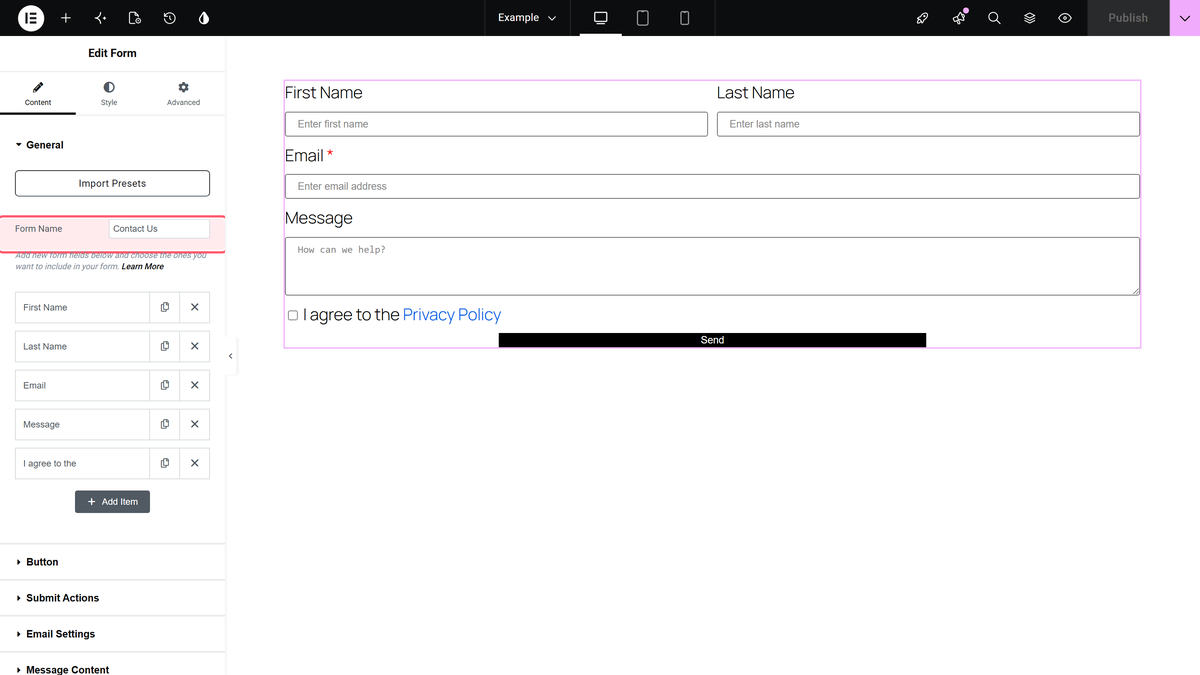1200x675 pixels.
Task: Collapse the editor panel with the arrow handle
Action: point(231,356)
